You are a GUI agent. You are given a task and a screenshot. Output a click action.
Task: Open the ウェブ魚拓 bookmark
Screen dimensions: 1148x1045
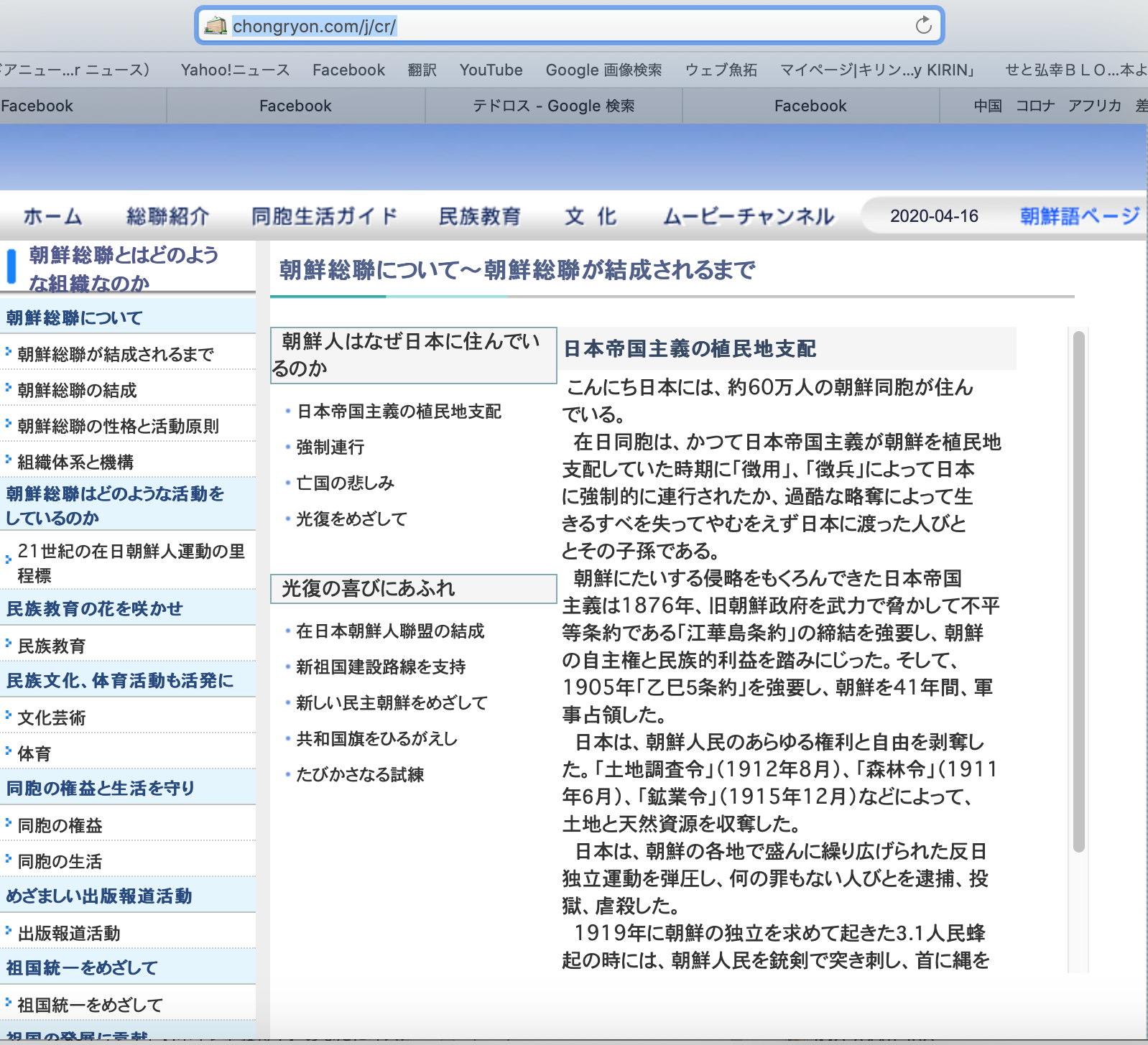[721, 70]
